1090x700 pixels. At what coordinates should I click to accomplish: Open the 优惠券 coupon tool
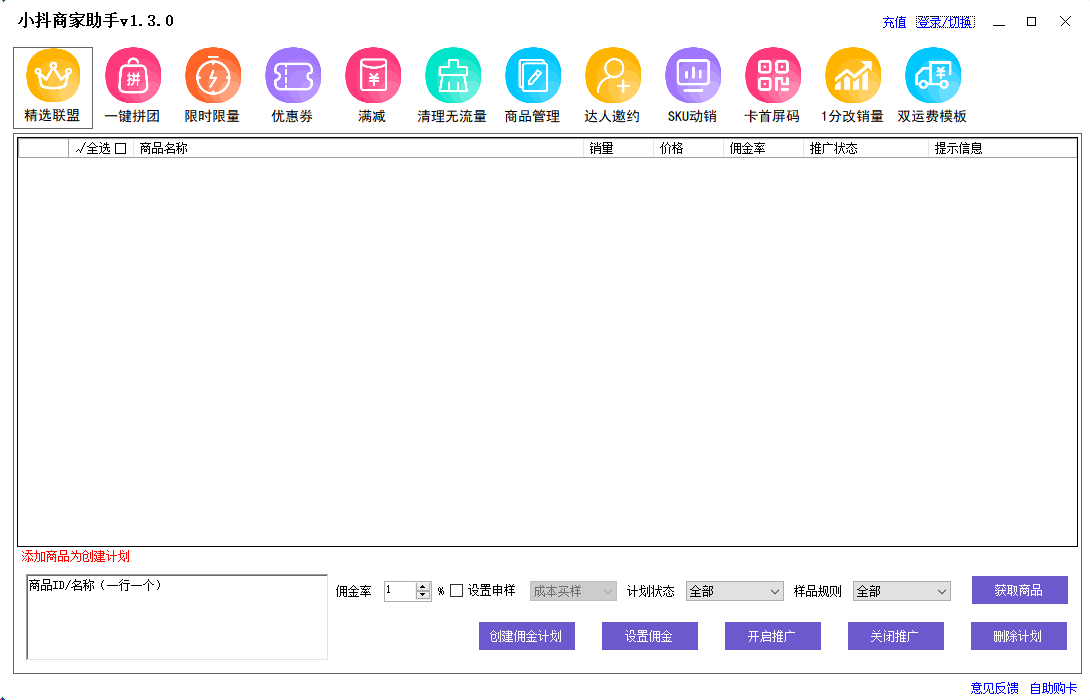point(293,75)
